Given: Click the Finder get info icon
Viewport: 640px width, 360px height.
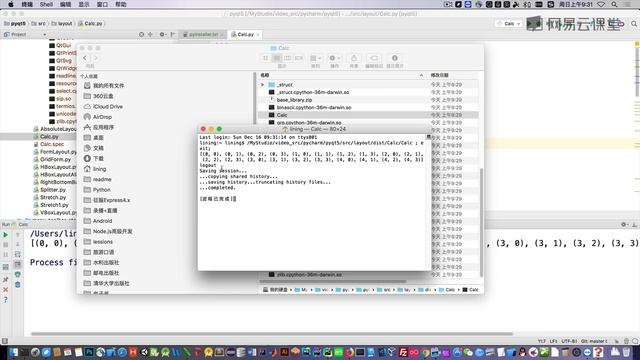Looking at the screenshot, I should pos(394,58).
